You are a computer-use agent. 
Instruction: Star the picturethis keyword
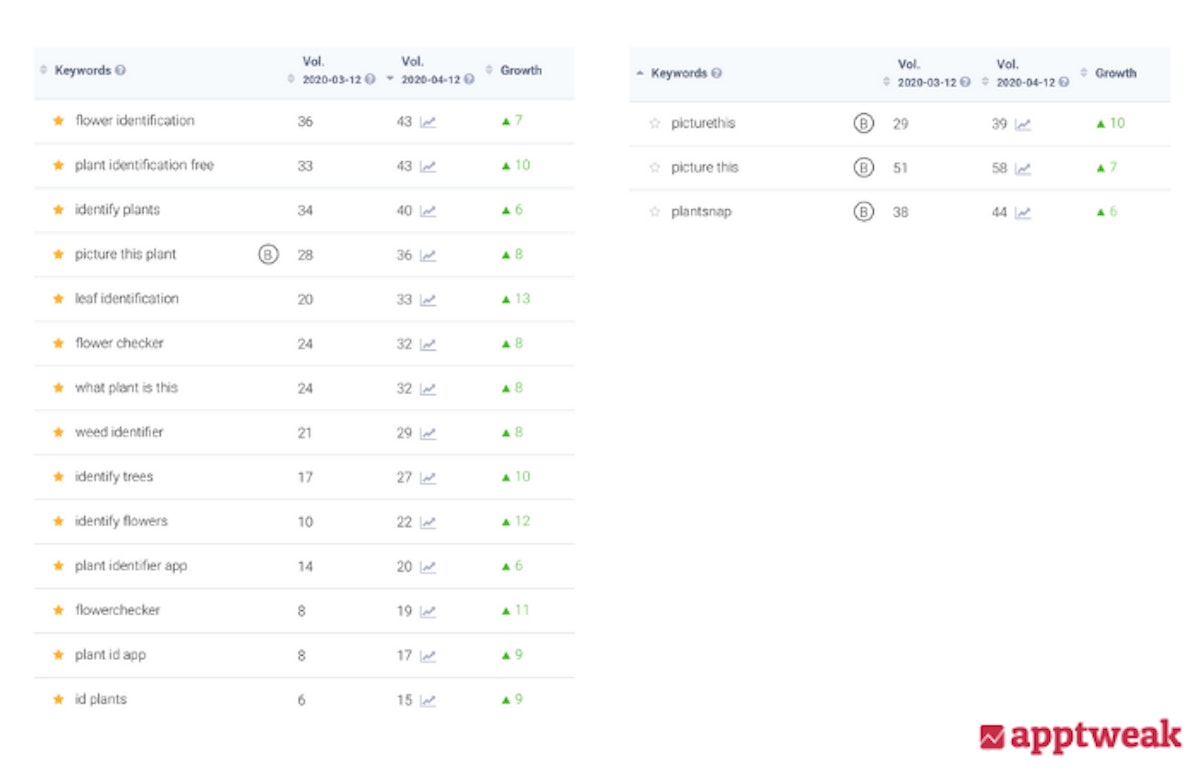pyautogui.click(x=655, y=124)
